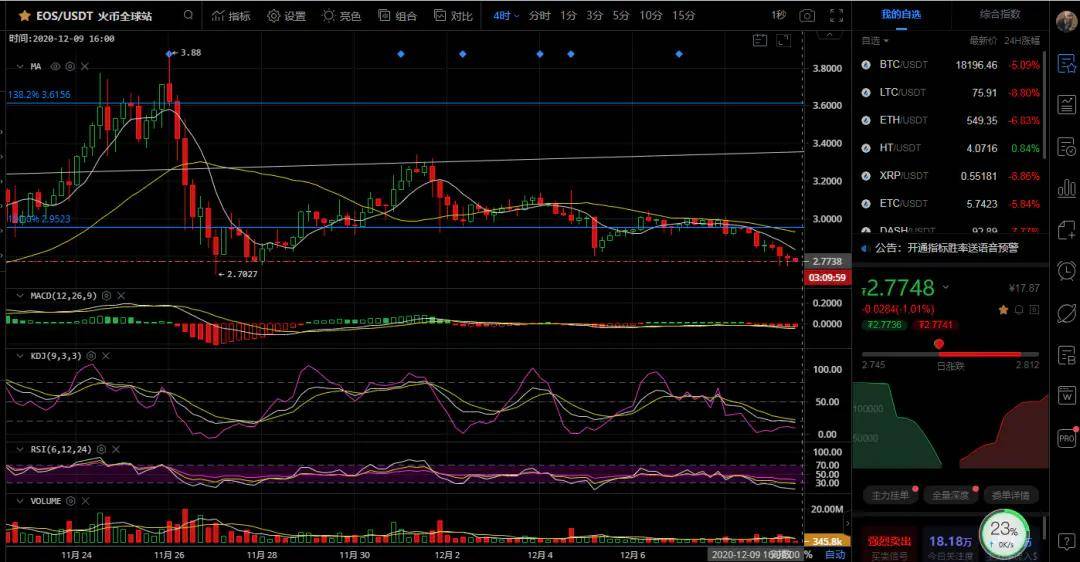This screenshot has height=562, width=1080.
Task: Close the KDJ indicator panel
Action: 106,356
